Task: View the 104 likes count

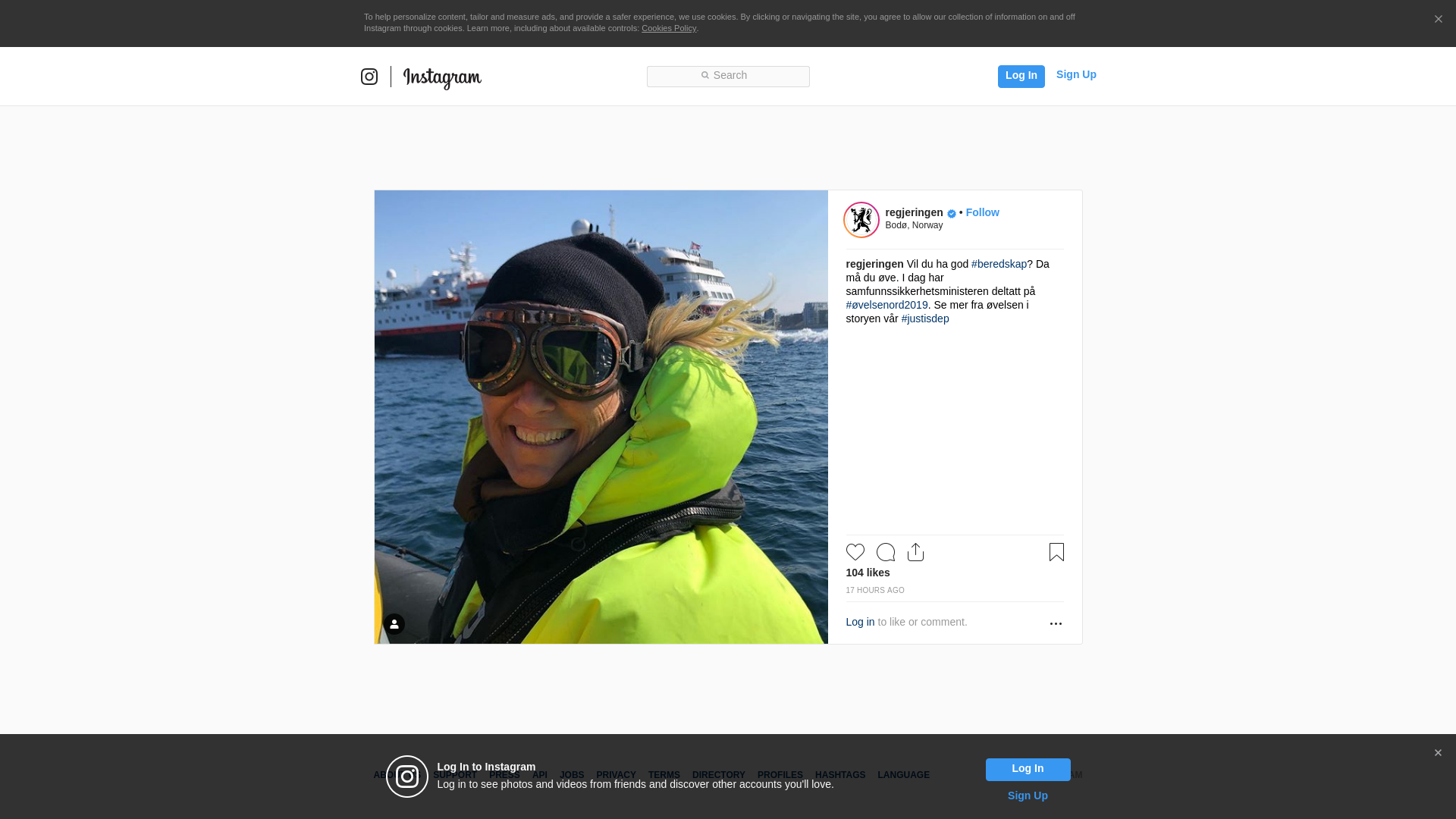Action: click(x=868, y=573)
